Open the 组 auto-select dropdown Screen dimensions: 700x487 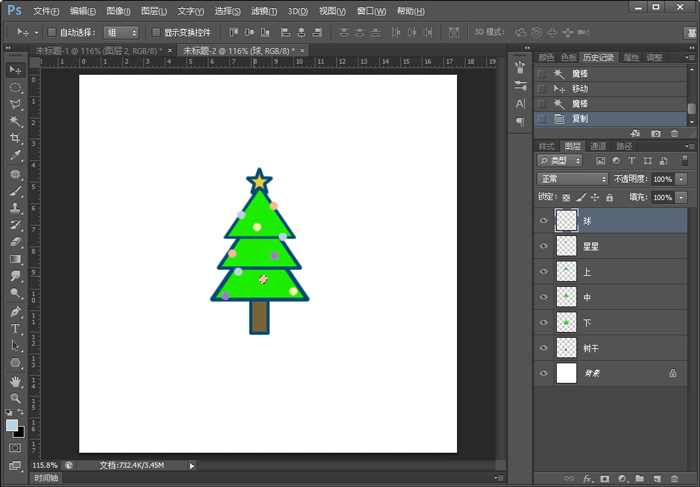(121, 32)
